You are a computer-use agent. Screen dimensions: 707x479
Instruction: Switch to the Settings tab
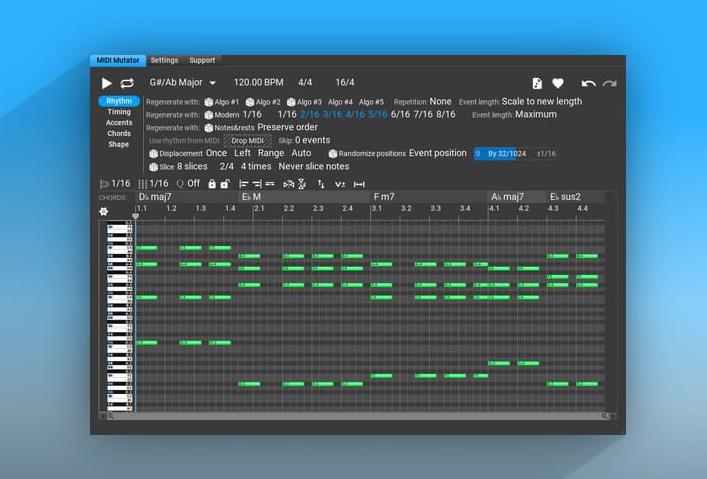click(x=164, y=61)
